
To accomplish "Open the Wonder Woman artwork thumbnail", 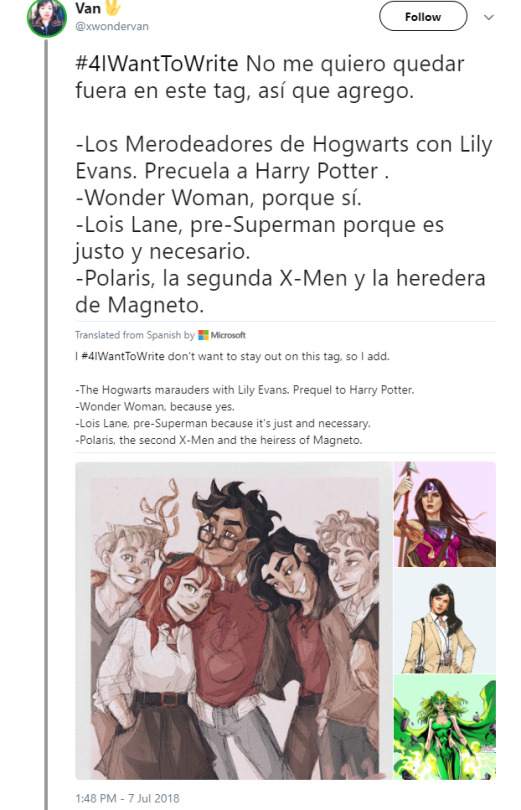I will click(445, 514).
